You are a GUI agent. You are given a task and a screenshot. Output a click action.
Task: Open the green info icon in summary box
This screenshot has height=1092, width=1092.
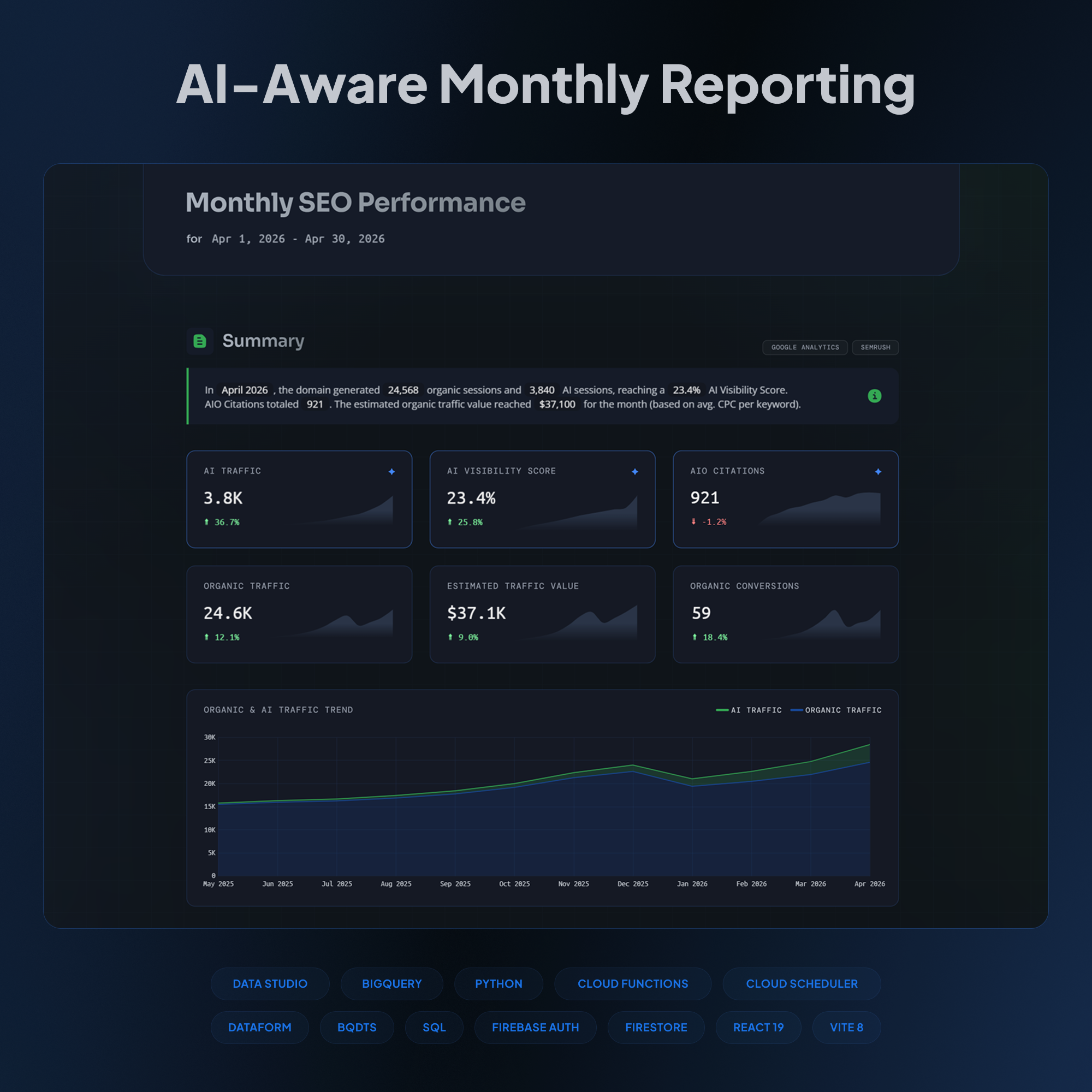click(x=874, y=396)
